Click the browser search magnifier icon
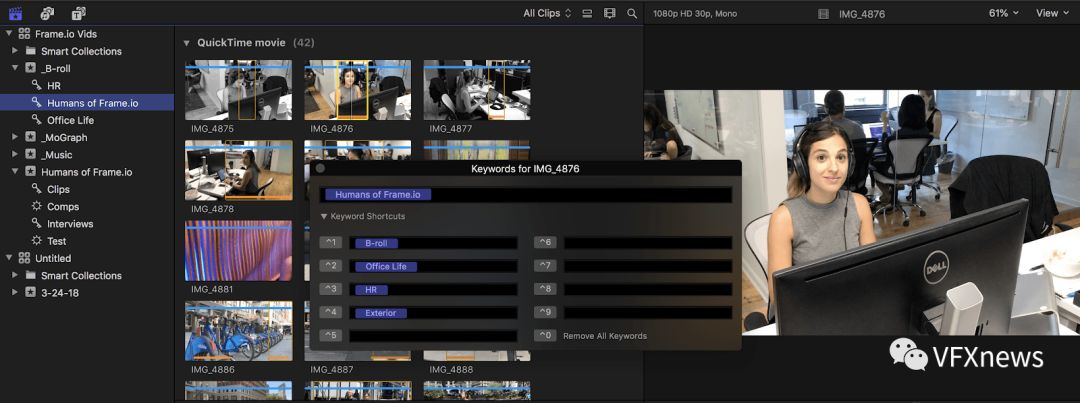The image size is (1080, 403). click(632, 13)
